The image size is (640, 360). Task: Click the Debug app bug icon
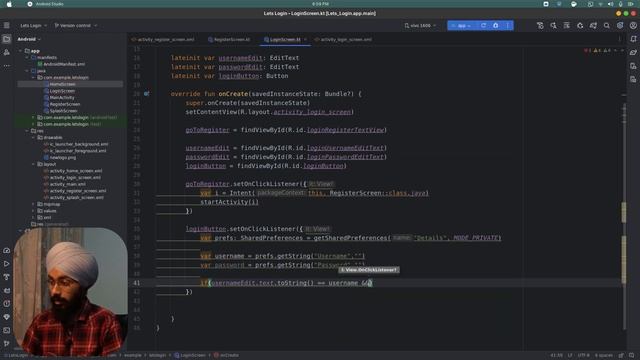pos(496,25)
